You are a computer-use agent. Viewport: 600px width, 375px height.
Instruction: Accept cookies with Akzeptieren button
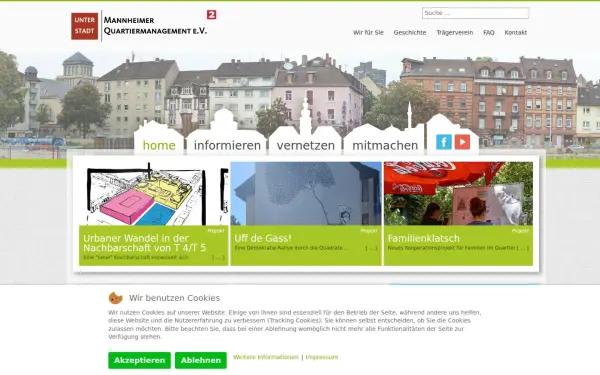[x=139, y=360]
